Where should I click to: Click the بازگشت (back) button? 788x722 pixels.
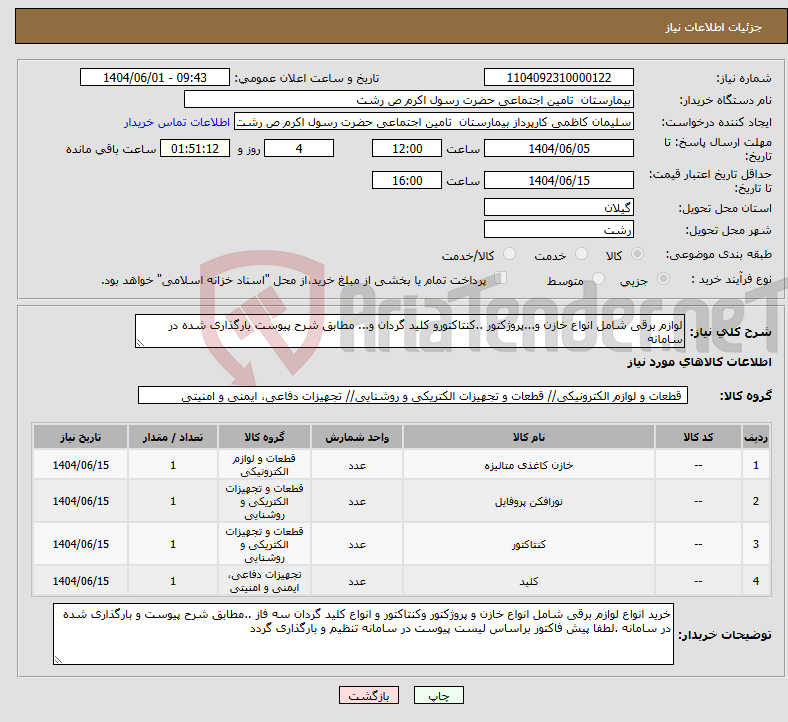369,695
